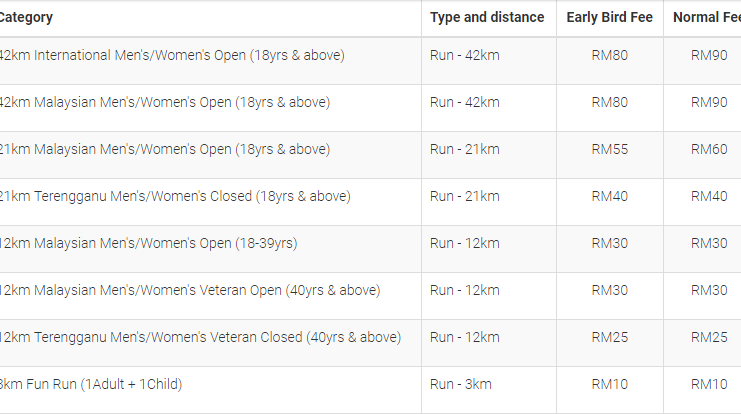Select the 12km Terengganu Veteran Closed category

[200, 337]
